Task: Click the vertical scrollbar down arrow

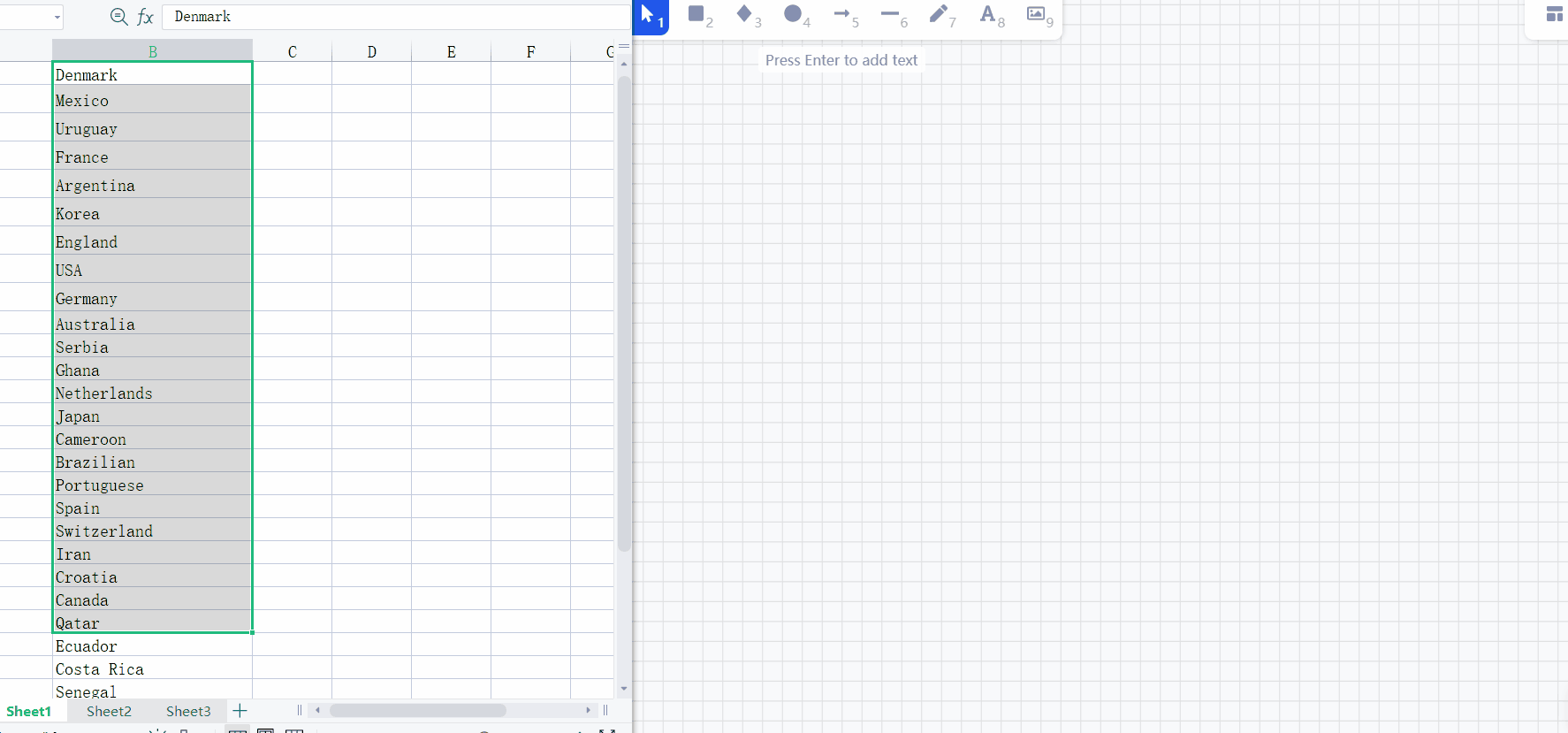Action: [x=624, y=689]
